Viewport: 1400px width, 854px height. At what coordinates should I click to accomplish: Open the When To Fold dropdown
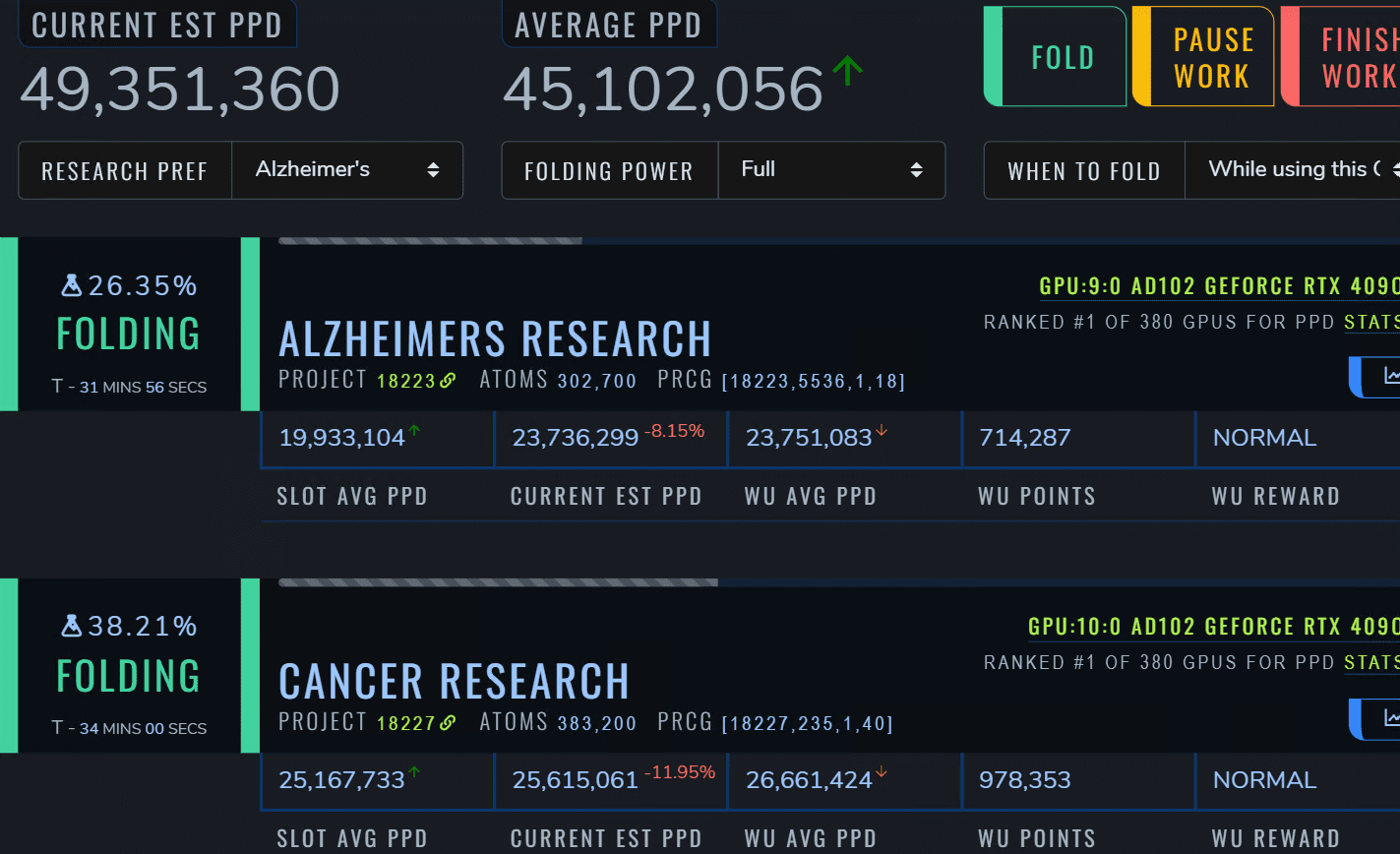pyautogui.click(x=1291, y=170)
